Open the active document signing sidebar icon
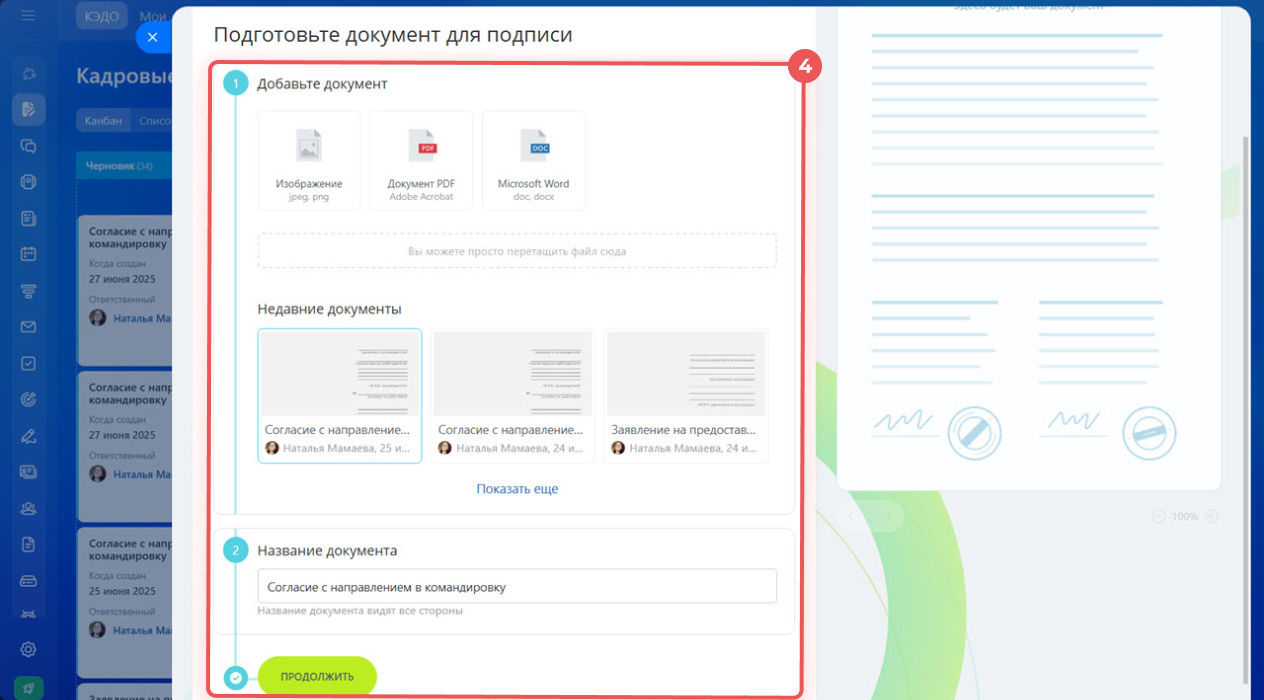1264x700 pixels. click(x=28, y=109)
